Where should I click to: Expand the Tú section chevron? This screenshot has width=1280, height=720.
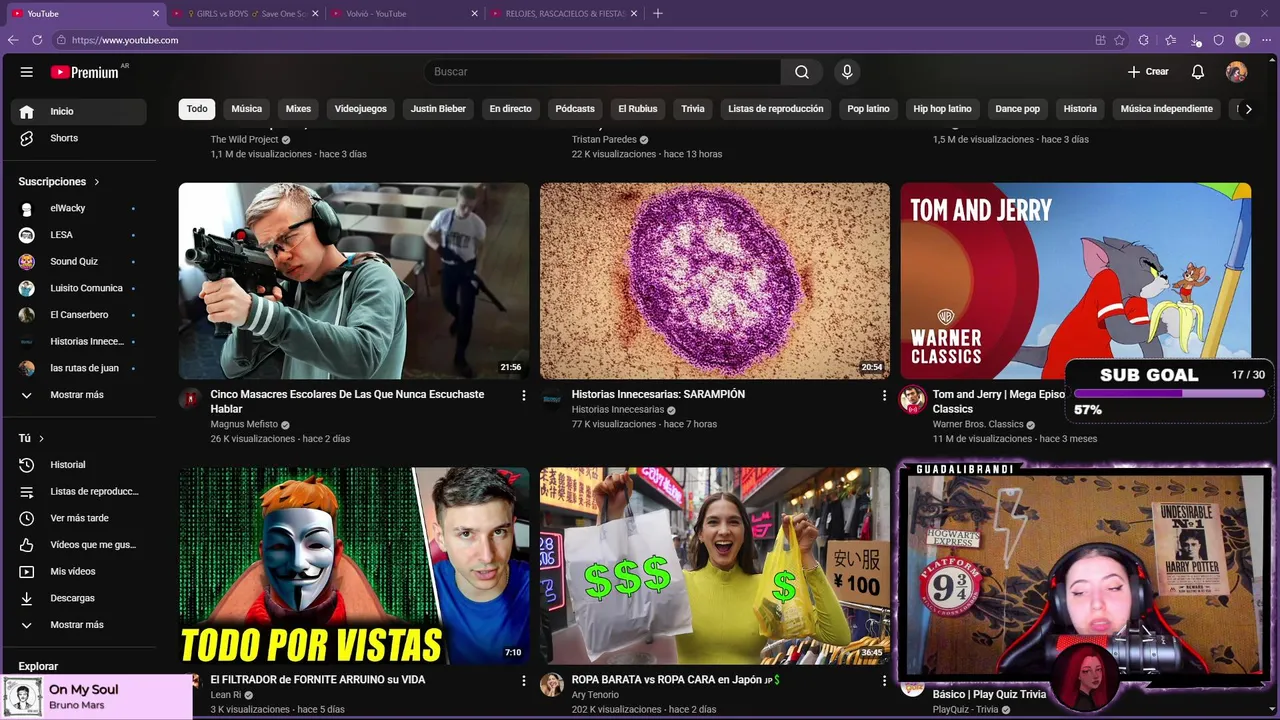click(41, 438)
